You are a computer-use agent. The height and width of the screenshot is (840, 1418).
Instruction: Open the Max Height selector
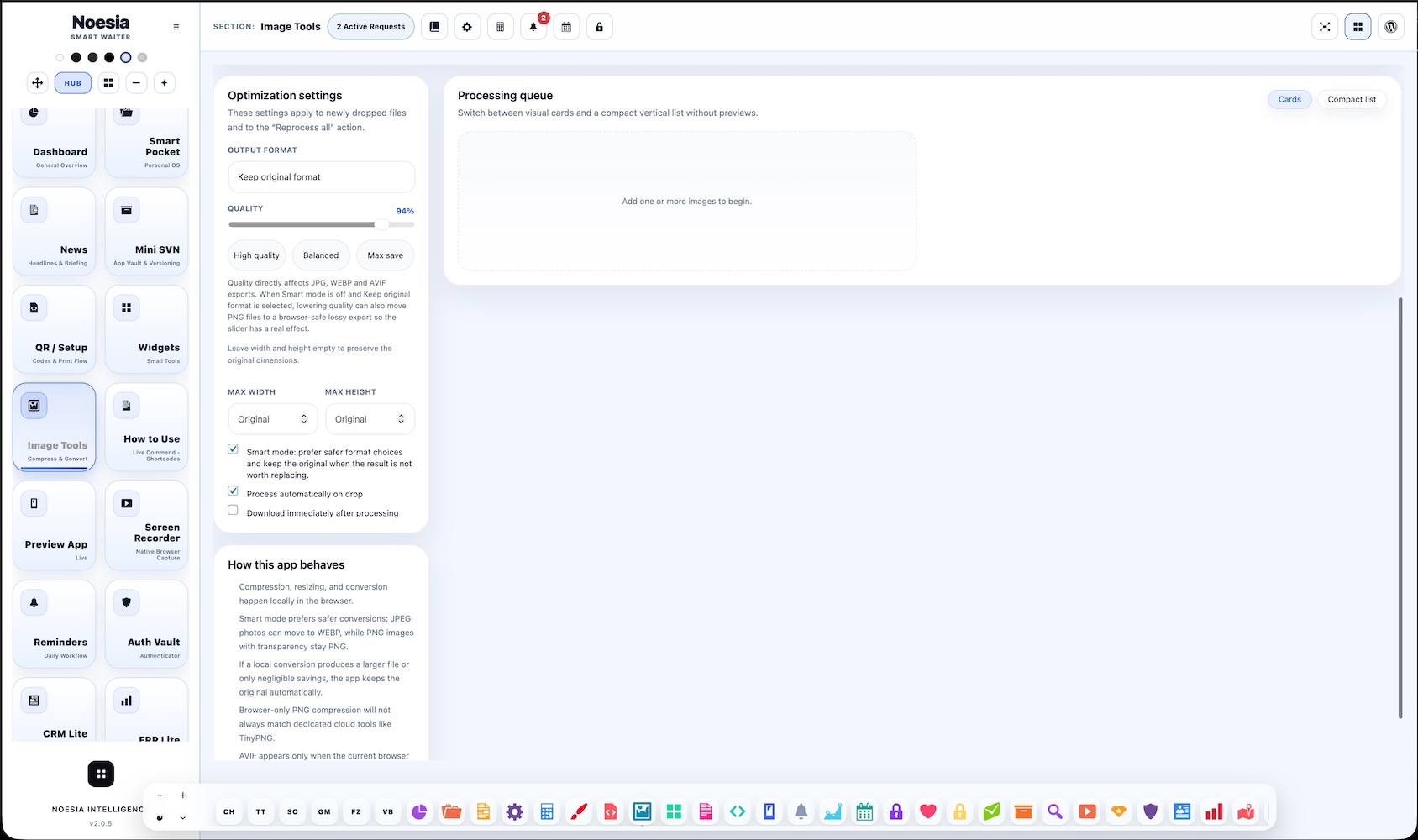pos(370,419)
